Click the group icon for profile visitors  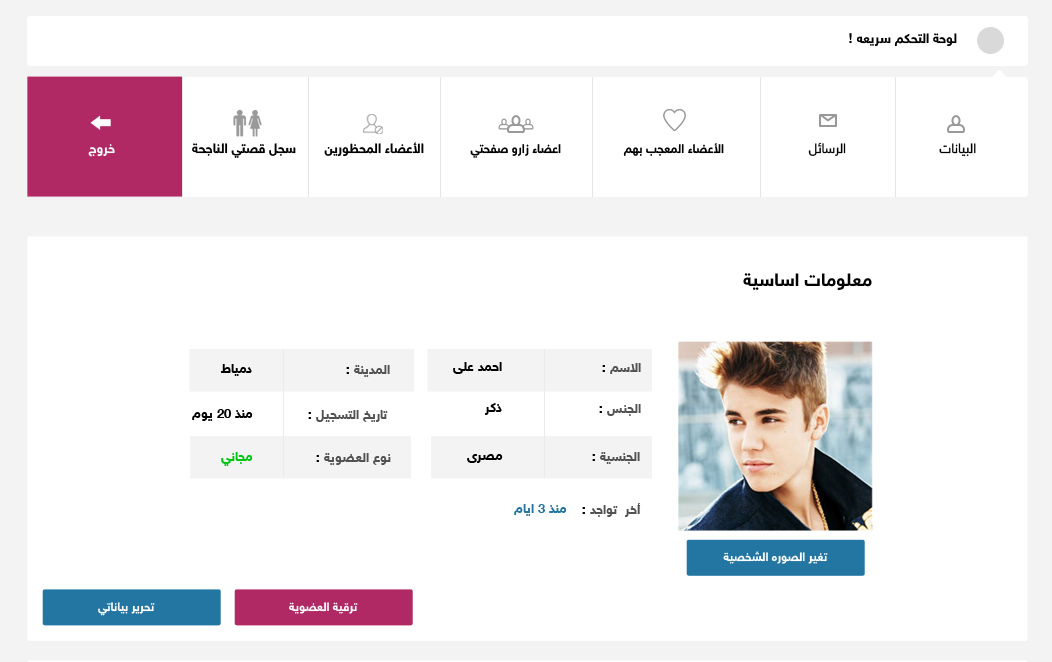pyautogui.click(x=516, y=124)
